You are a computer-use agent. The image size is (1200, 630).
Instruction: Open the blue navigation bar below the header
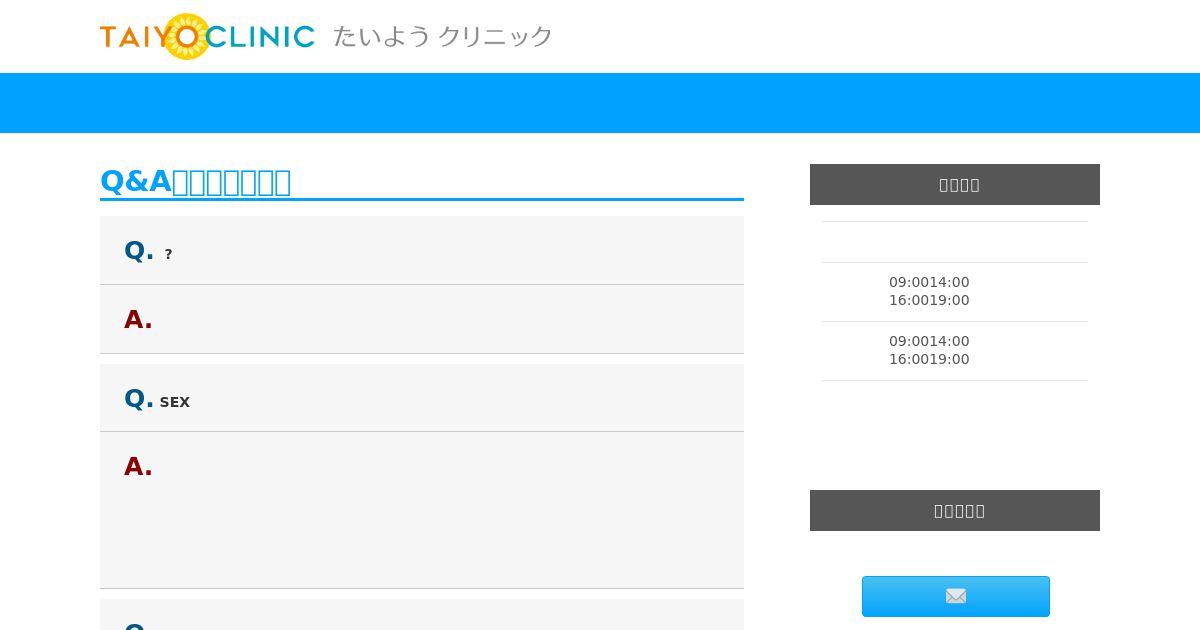[600, 103]
